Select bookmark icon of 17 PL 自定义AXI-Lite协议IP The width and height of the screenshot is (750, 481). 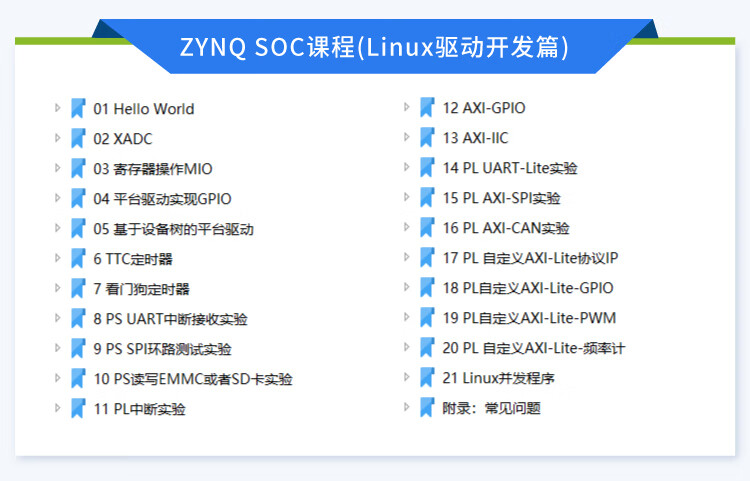click(427, 258)
